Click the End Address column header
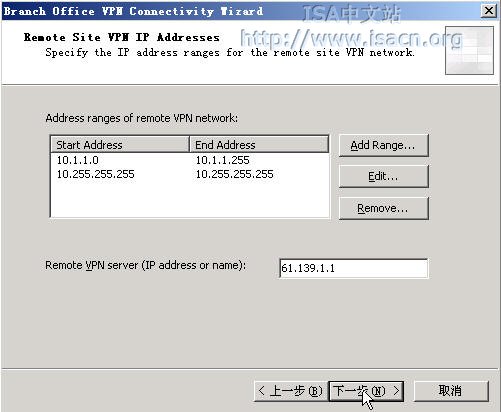501x412 pixels. (x=259, y=145)
